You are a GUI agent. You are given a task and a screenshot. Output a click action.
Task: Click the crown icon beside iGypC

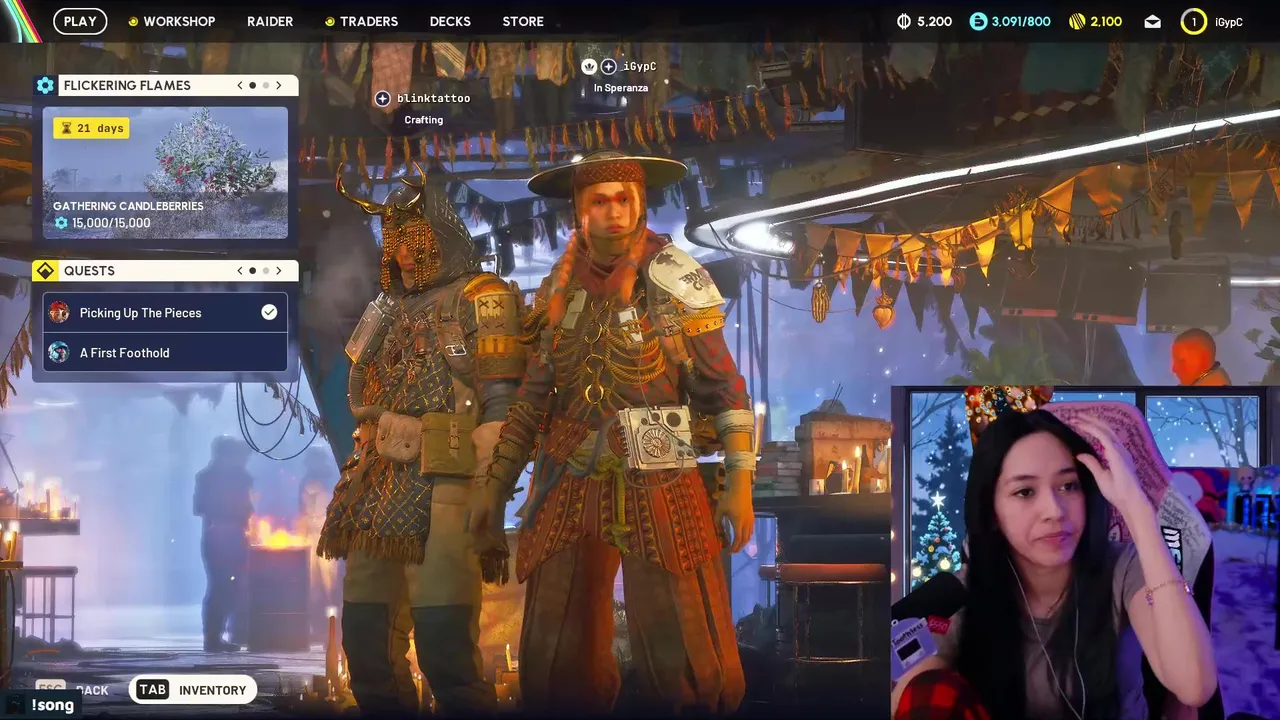coord(589,66)
